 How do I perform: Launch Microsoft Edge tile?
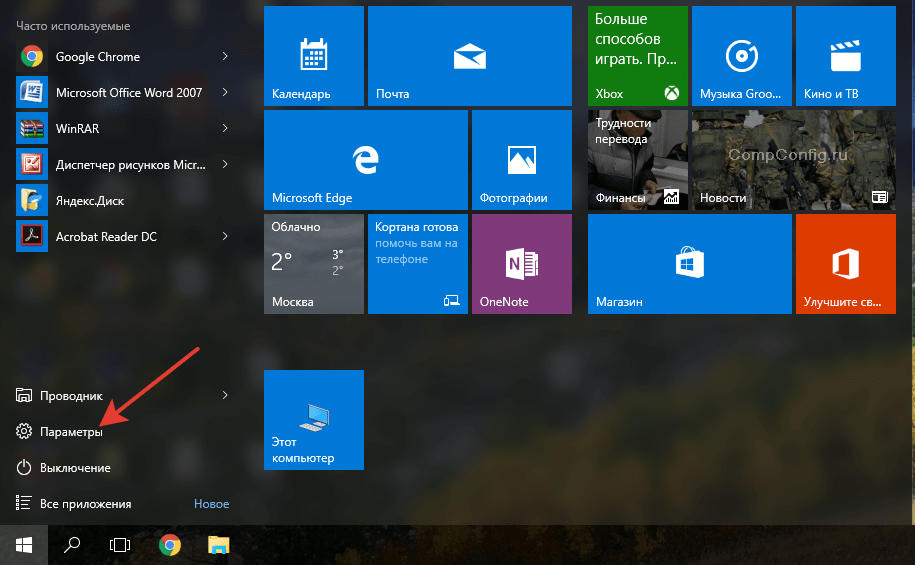coord(366,160)
